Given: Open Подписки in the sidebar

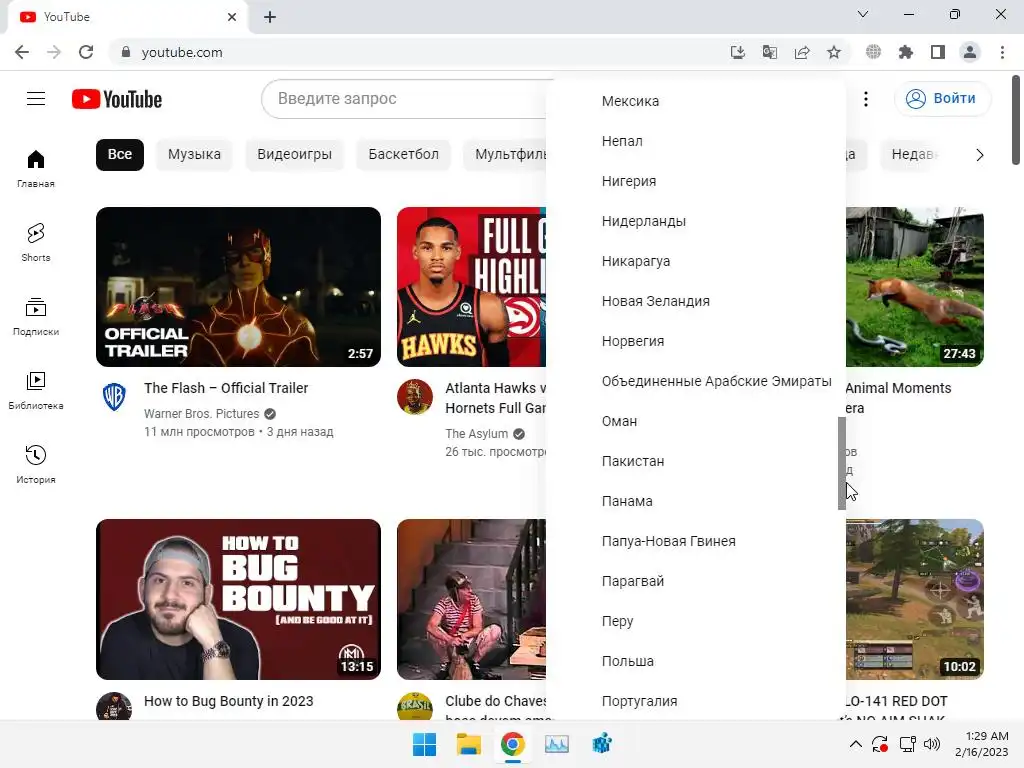Looking at the screenshot, I should click(x=36, y=317).
